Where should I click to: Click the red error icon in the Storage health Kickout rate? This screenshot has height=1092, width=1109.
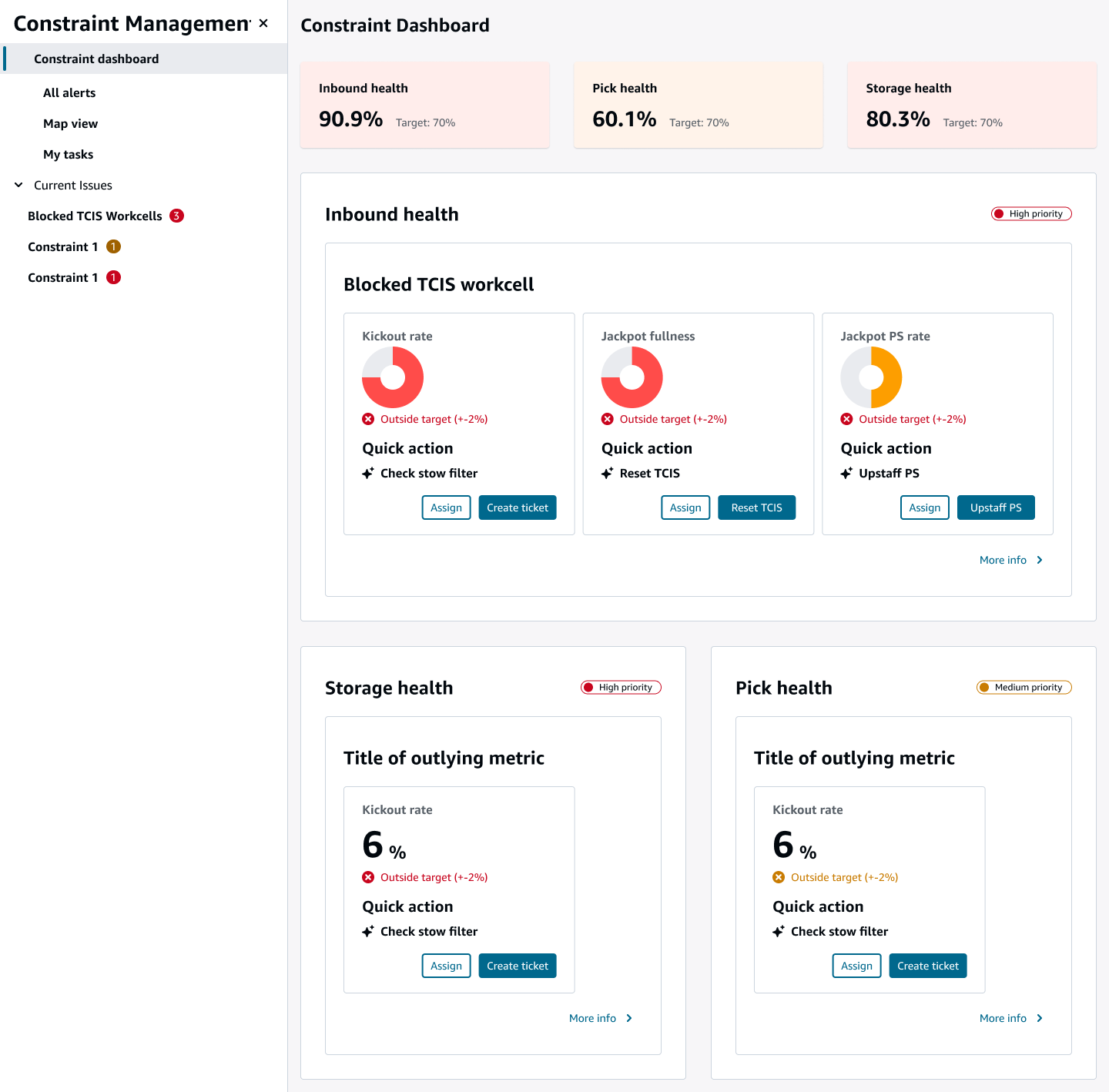click(368, 877)
